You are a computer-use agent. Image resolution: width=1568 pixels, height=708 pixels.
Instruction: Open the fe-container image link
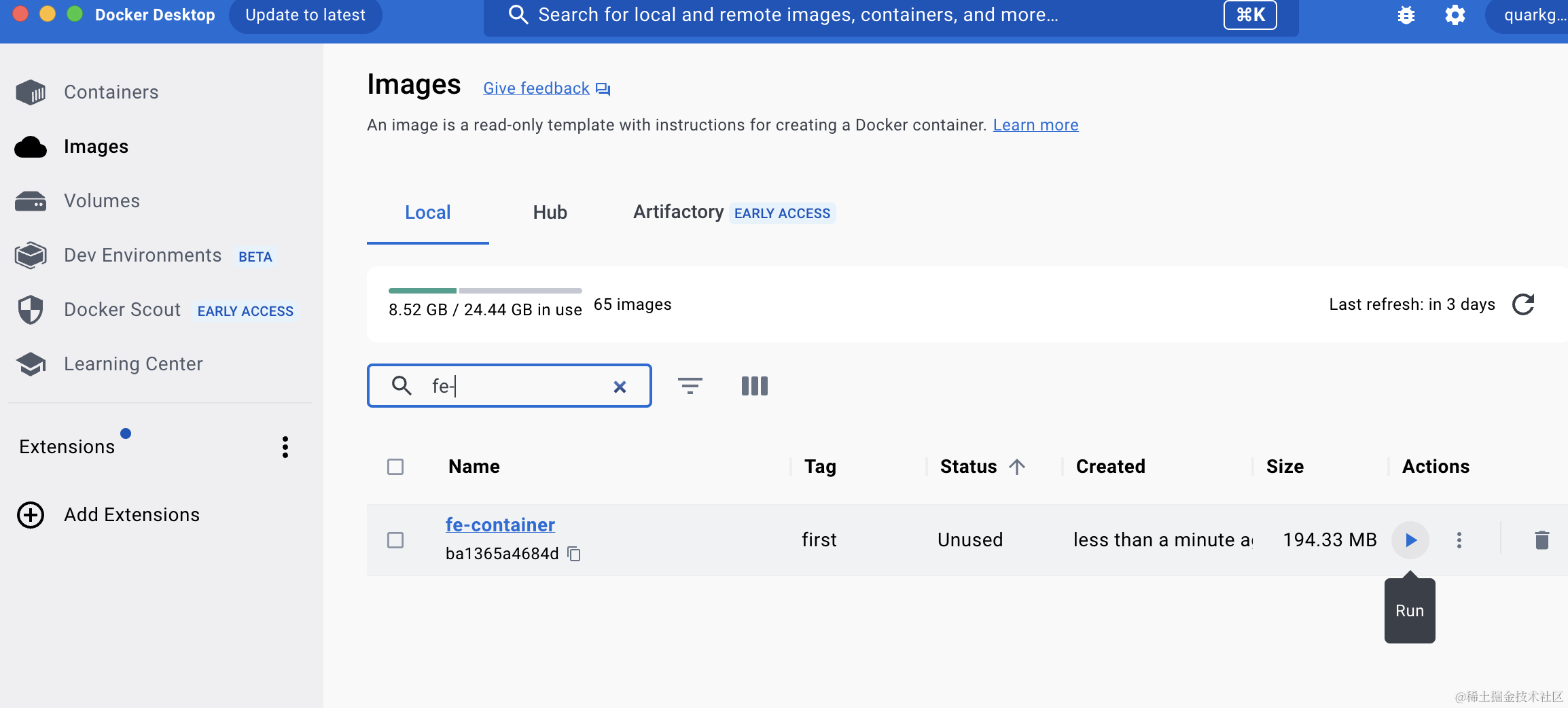point(500,525)
